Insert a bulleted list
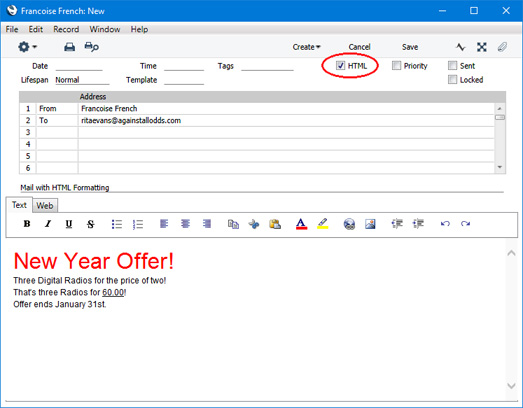The height and width of the screenshot is (408, 523). 116,224
